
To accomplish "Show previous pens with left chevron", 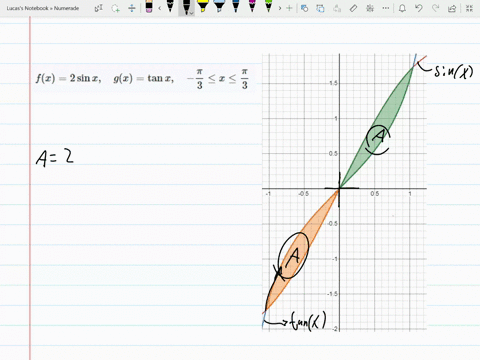I will coord(160,8).
